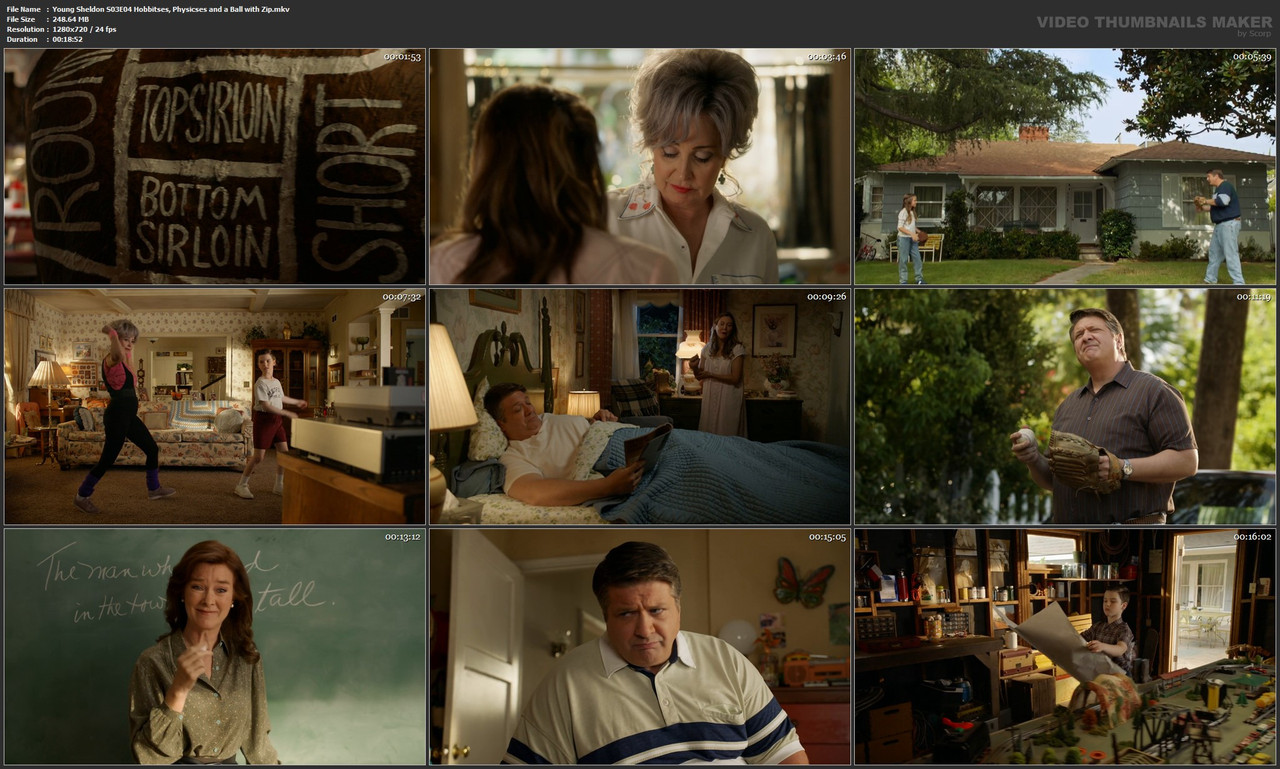
Task: Click the file name Young Sheldon S03E04 text
Action: (171, 9)
